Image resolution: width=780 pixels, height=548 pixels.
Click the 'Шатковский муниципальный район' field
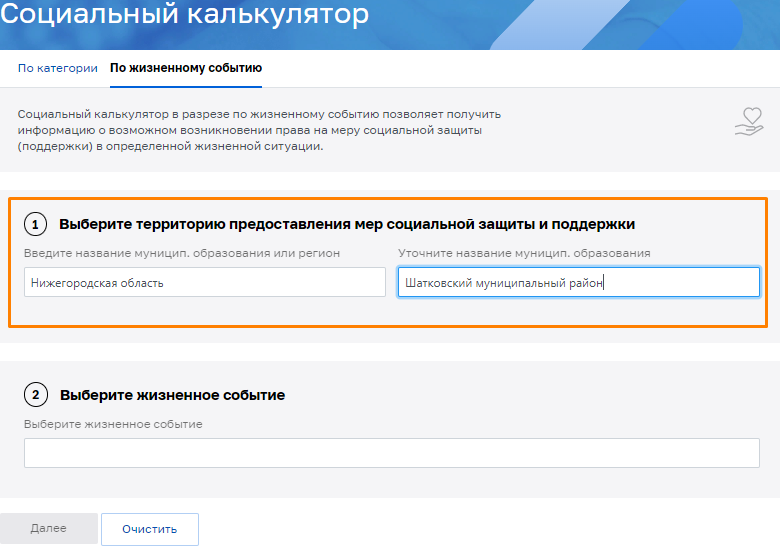click(x=579, y=282)
